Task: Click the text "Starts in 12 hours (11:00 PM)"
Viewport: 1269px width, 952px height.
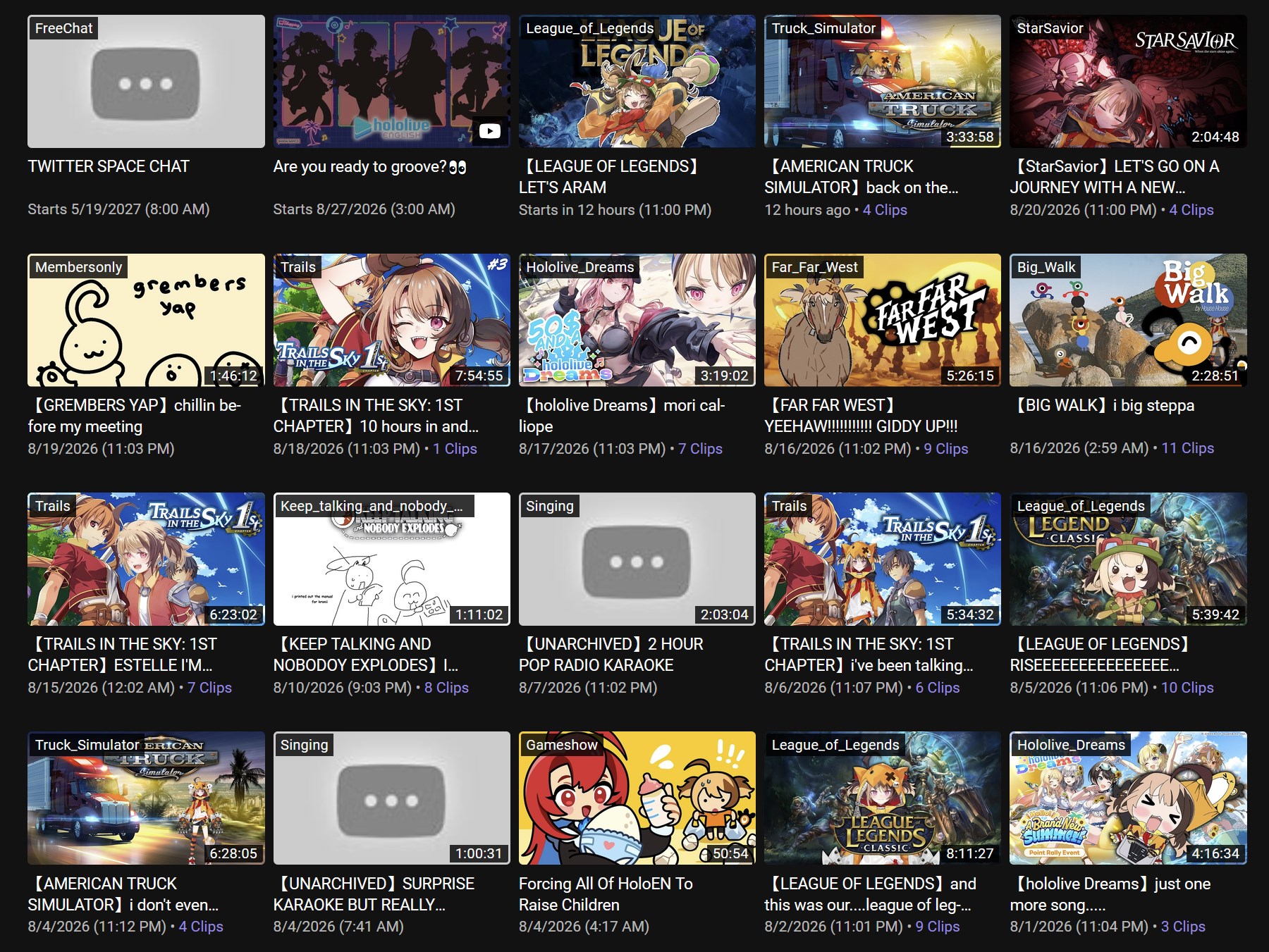Action: [615, 210]
